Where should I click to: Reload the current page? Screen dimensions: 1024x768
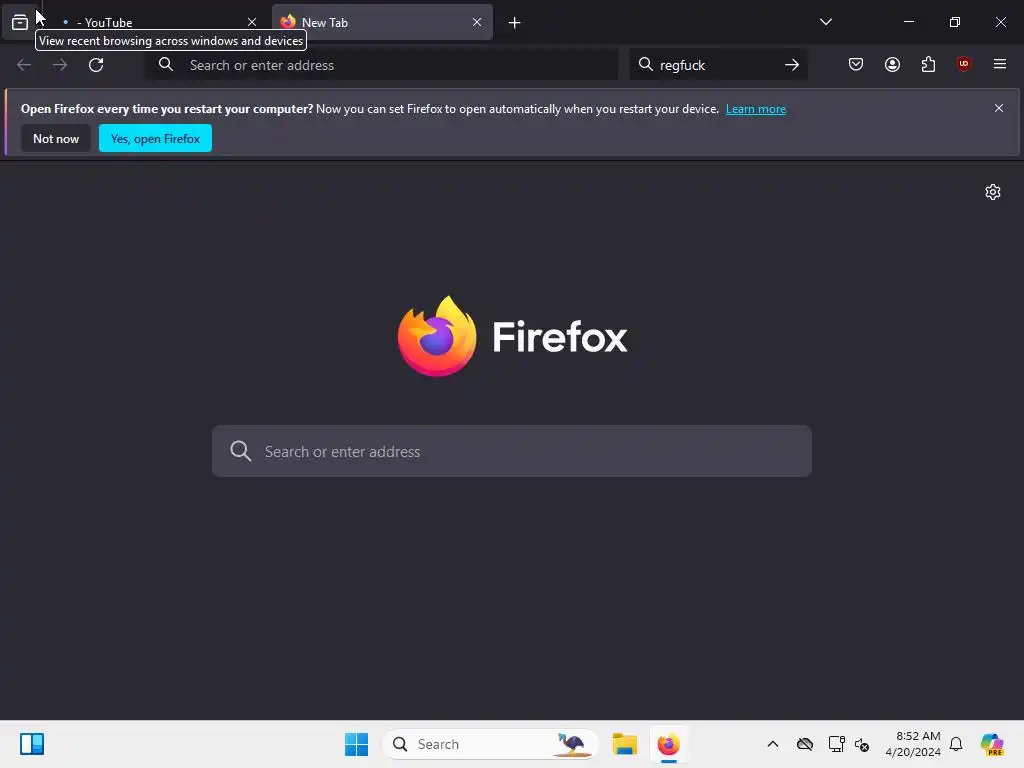[96, 65]
